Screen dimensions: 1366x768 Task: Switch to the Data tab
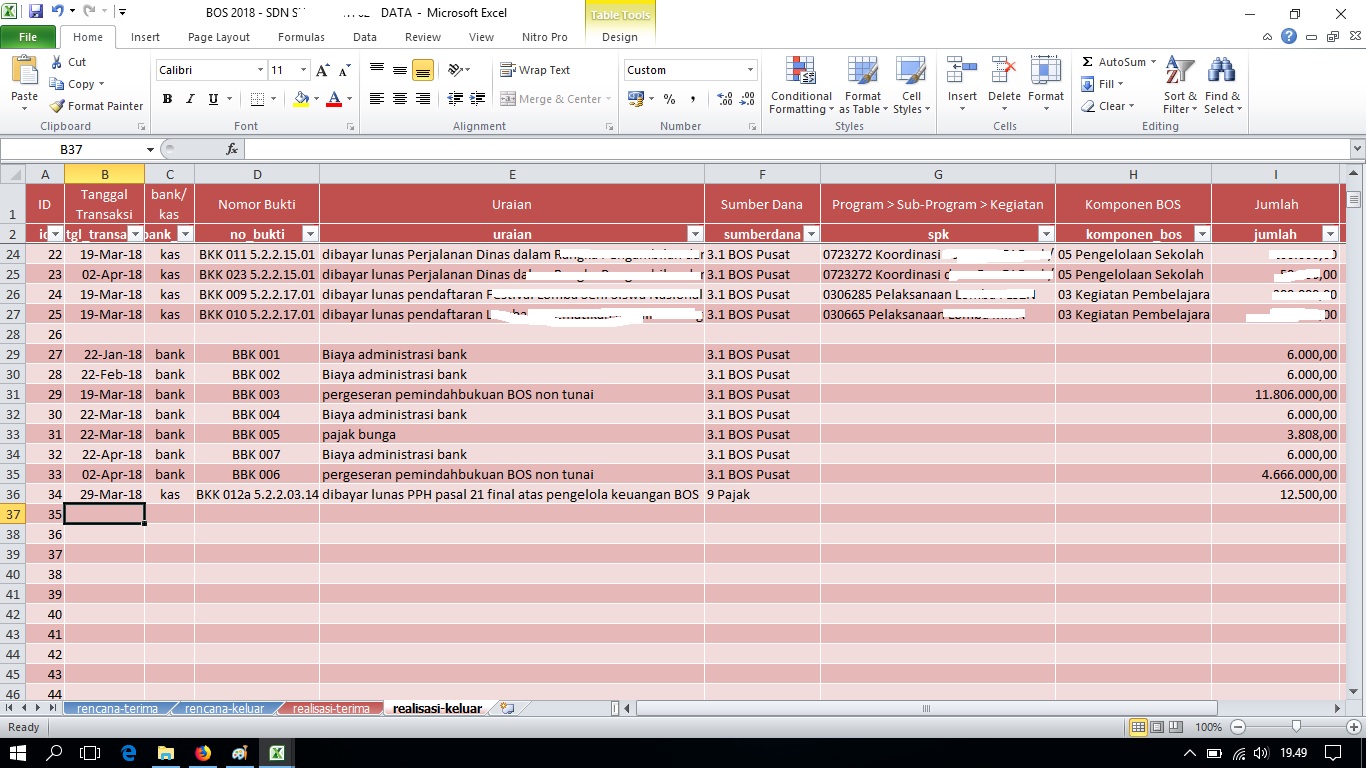click(365, 37)
